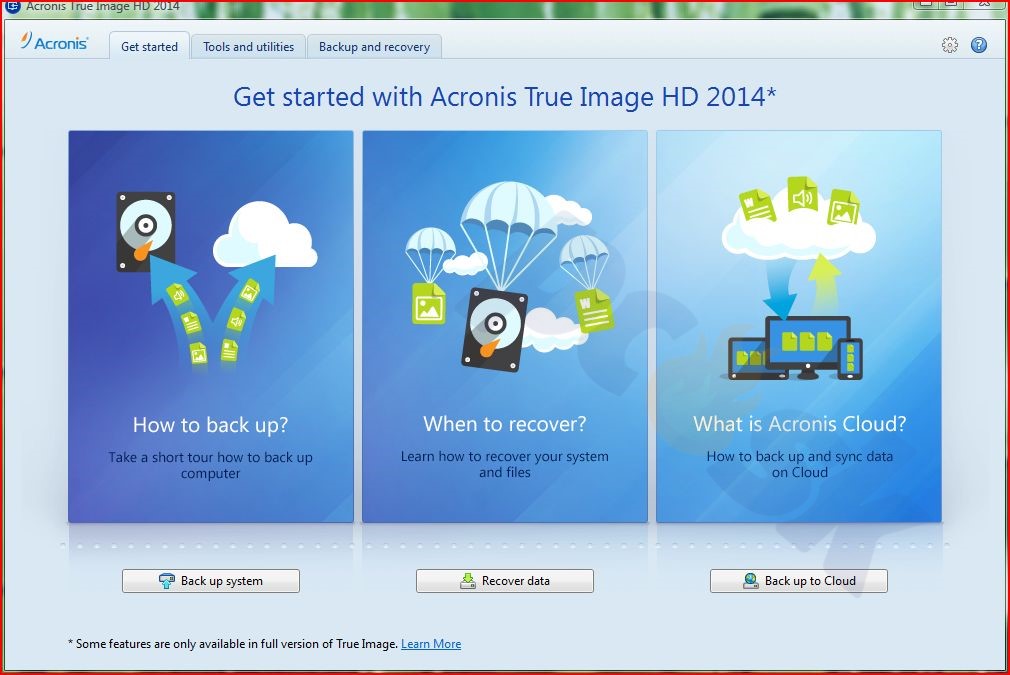The width and height of the screenshot is (1010, 675).
Task: Click the Recover data button
Action: click(504, 580)
